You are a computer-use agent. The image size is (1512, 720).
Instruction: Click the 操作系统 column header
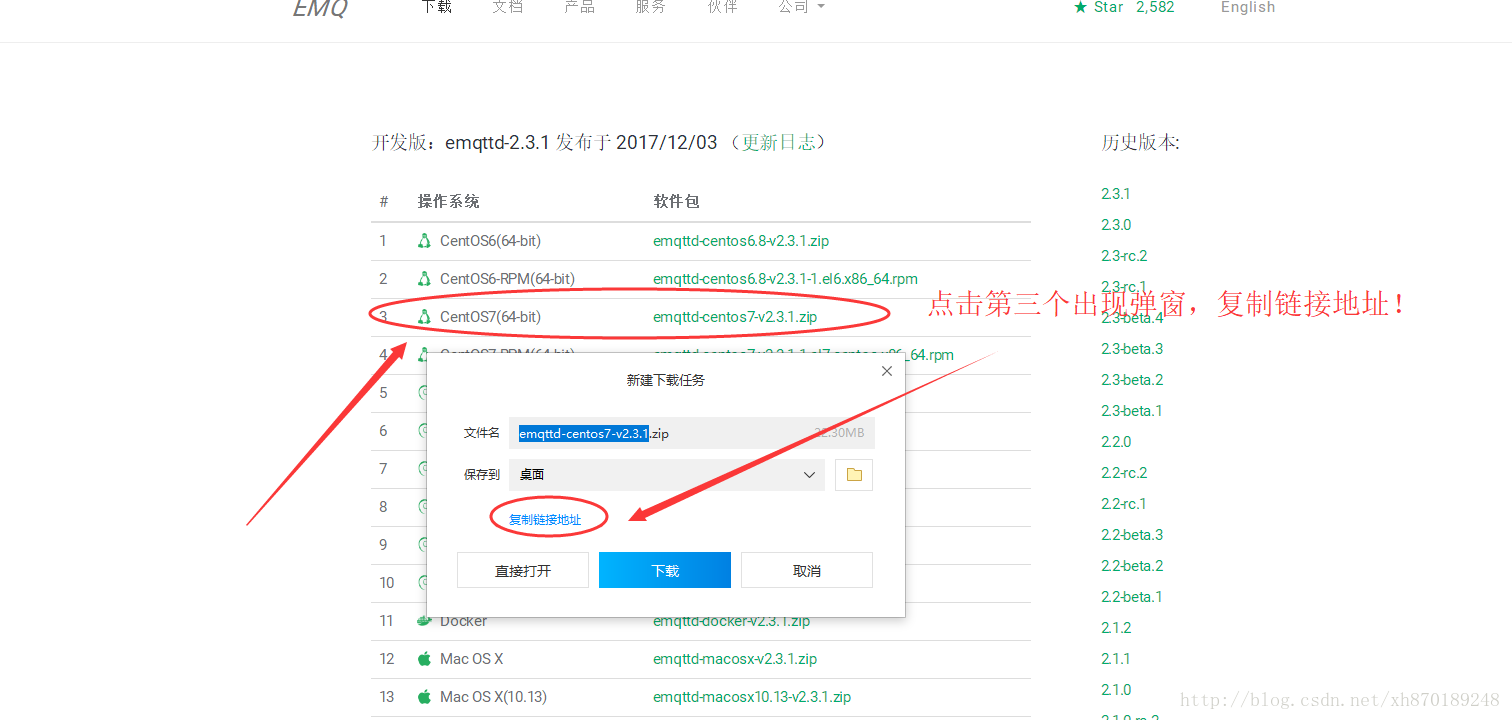tap(448, 201)
